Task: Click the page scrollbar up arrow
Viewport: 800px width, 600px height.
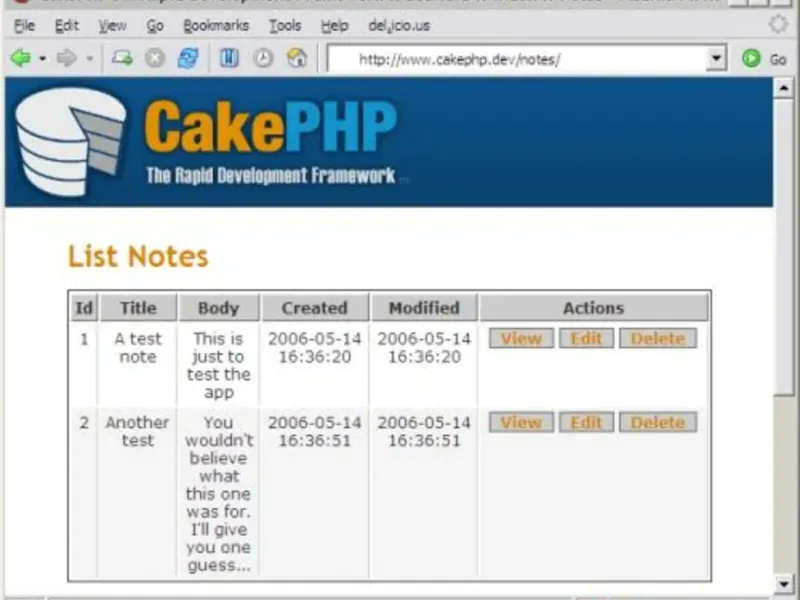Action: [x=784, y=88]
